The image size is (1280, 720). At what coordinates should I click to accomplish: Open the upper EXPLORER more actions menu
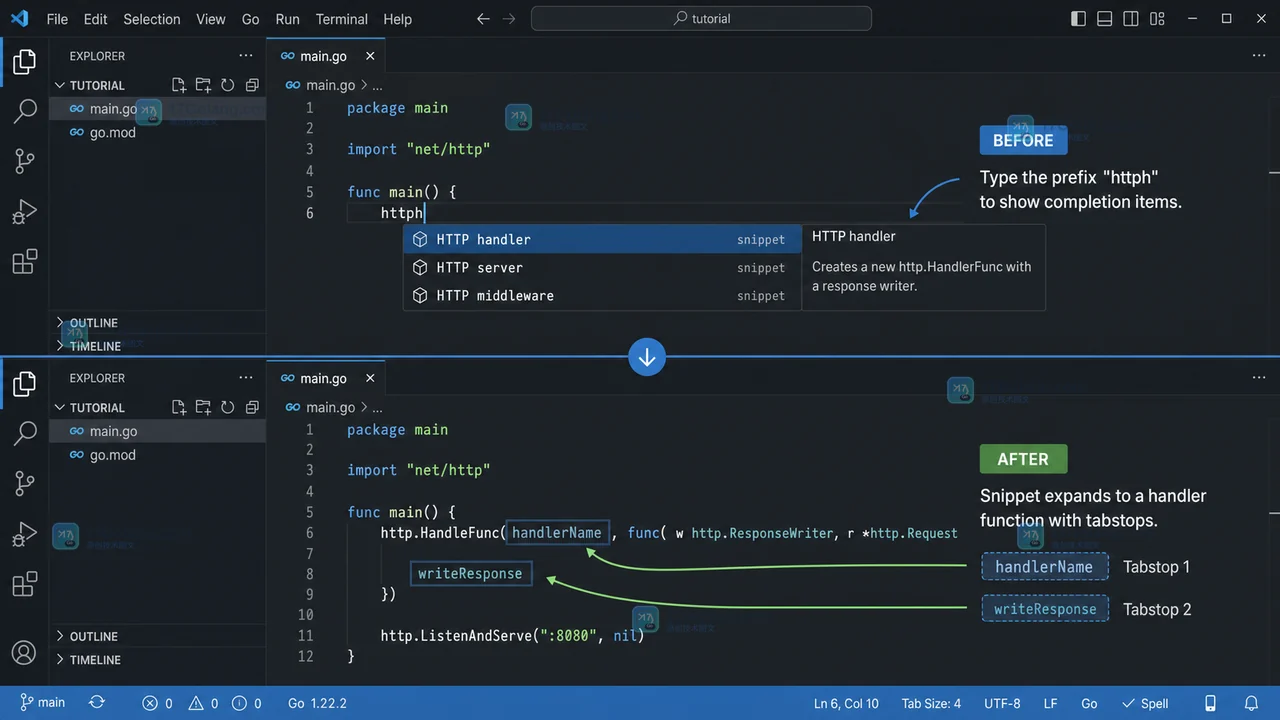coord(246,56)
